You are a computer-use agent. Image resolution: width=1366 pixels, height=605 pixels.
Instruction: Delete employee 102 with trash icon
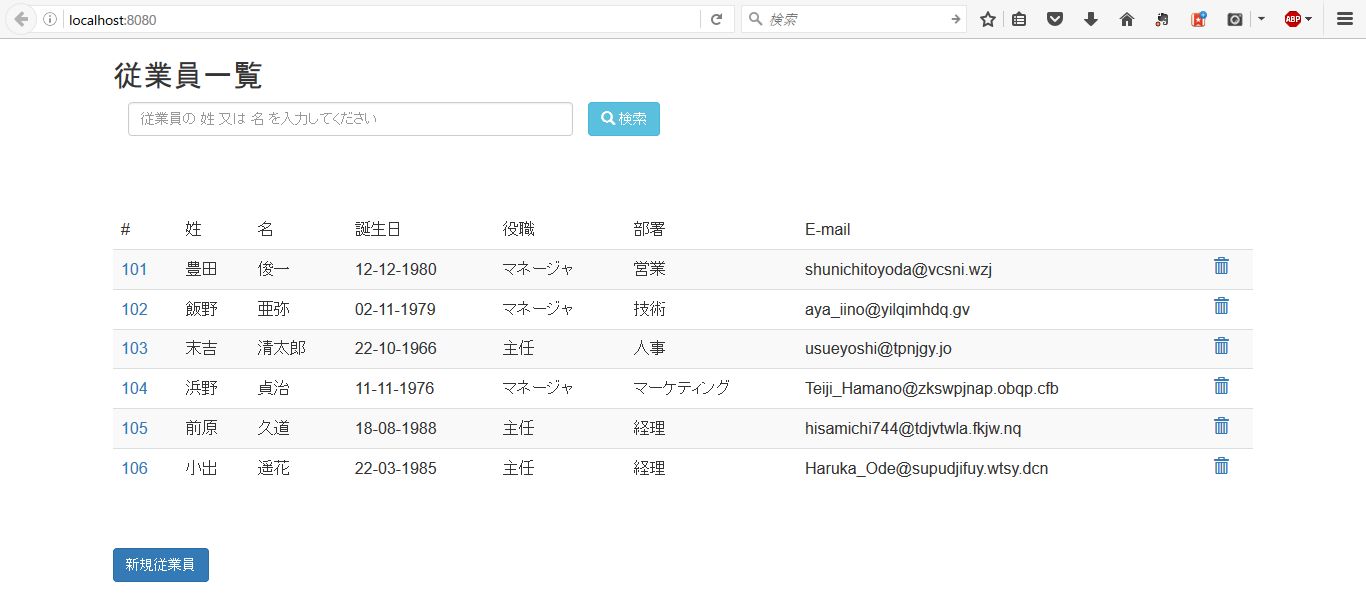(1221, 306)
